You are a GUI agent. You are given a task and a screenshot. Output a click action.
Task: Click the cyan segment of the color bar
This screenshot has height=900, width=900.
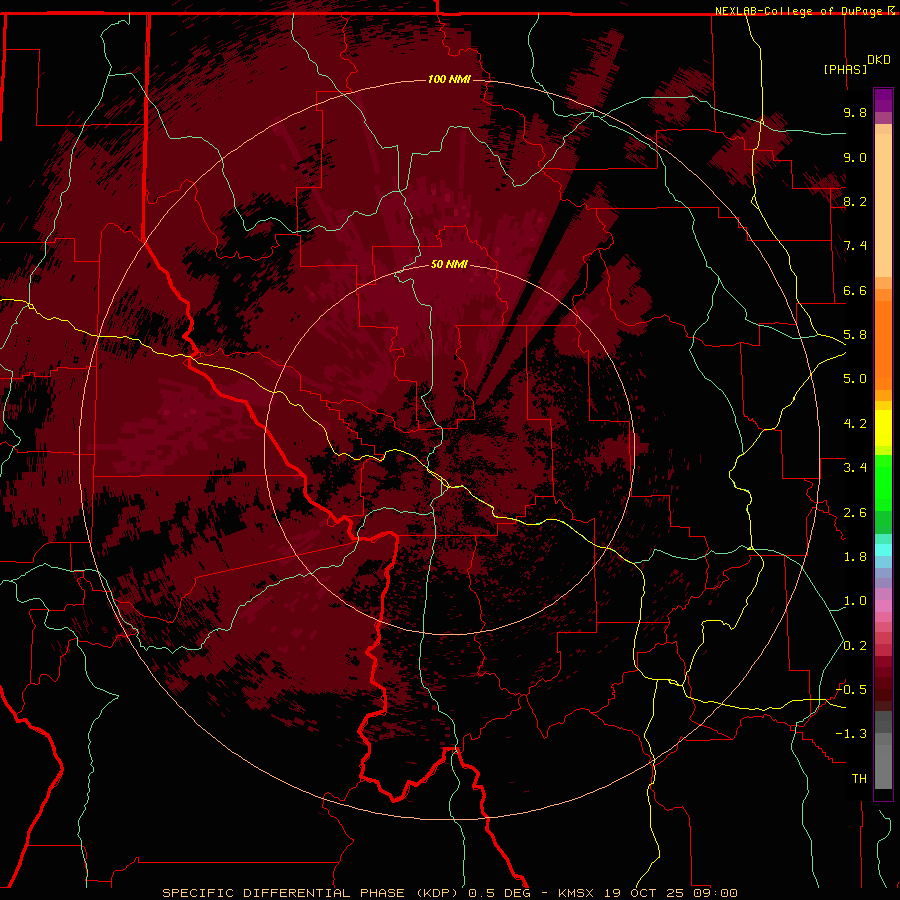click(883, 550)
